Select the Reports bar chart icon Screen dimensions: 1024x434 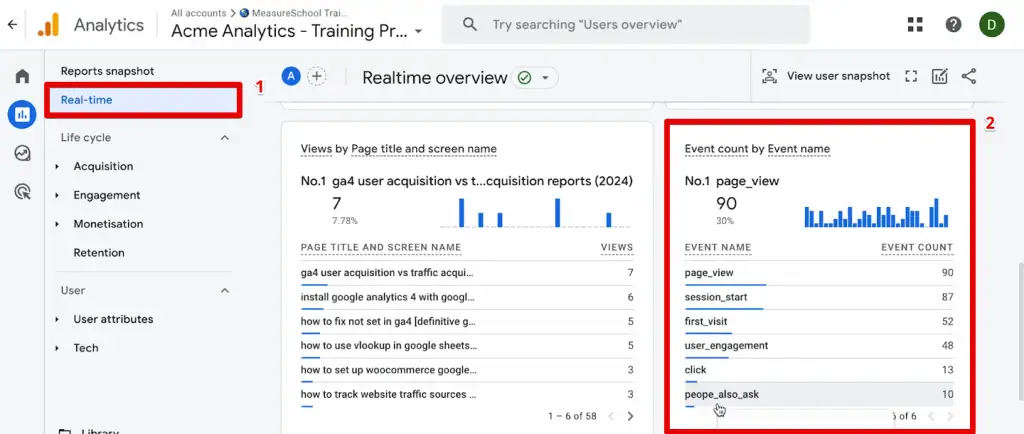[x=22, y=115]
